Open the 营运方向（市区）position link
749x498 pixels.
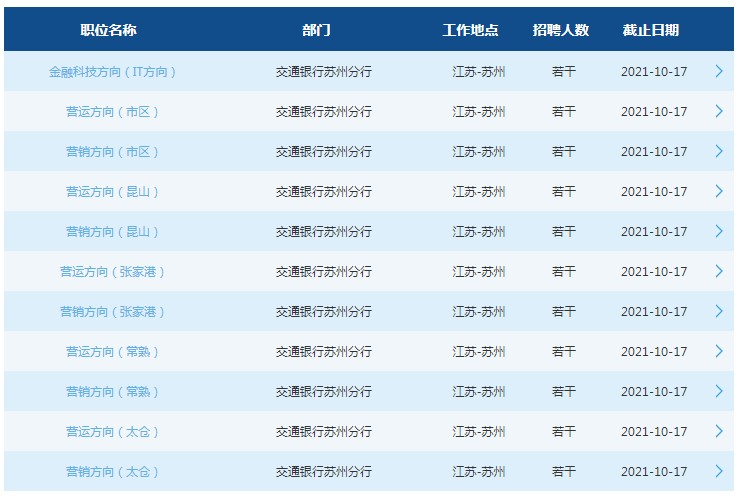113,112
